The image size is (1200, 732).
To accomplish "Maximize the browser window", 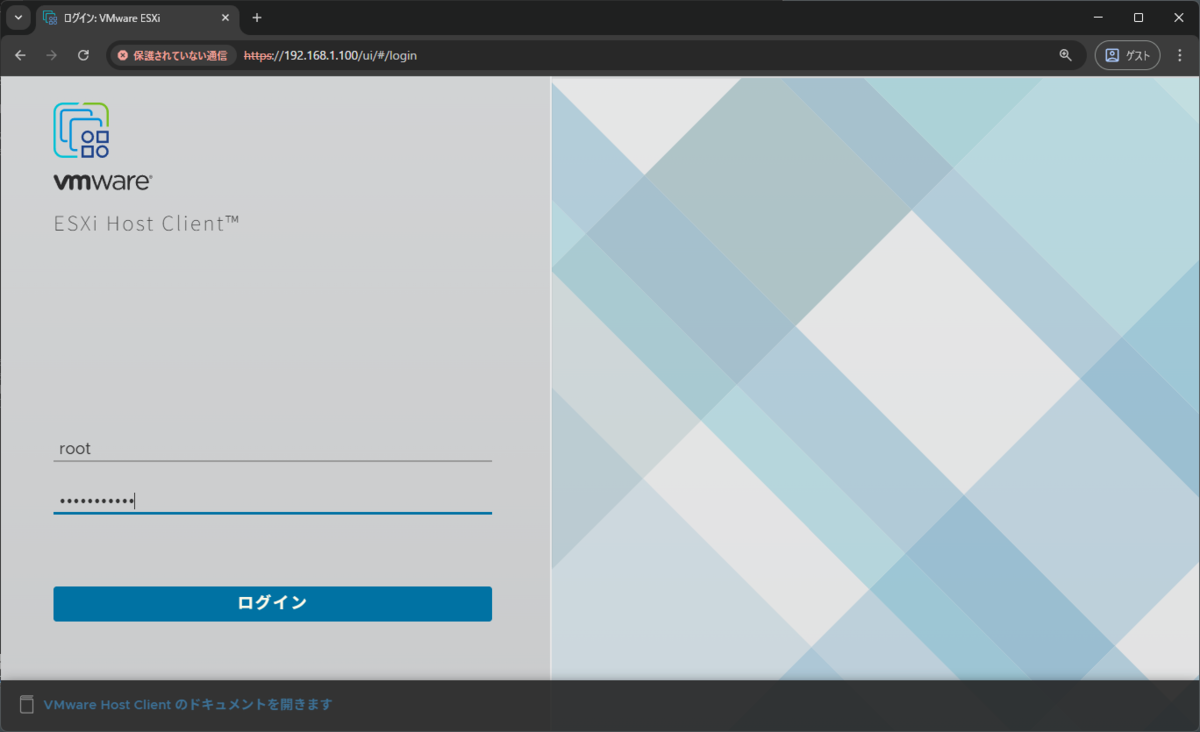I will pos(1138,17).
